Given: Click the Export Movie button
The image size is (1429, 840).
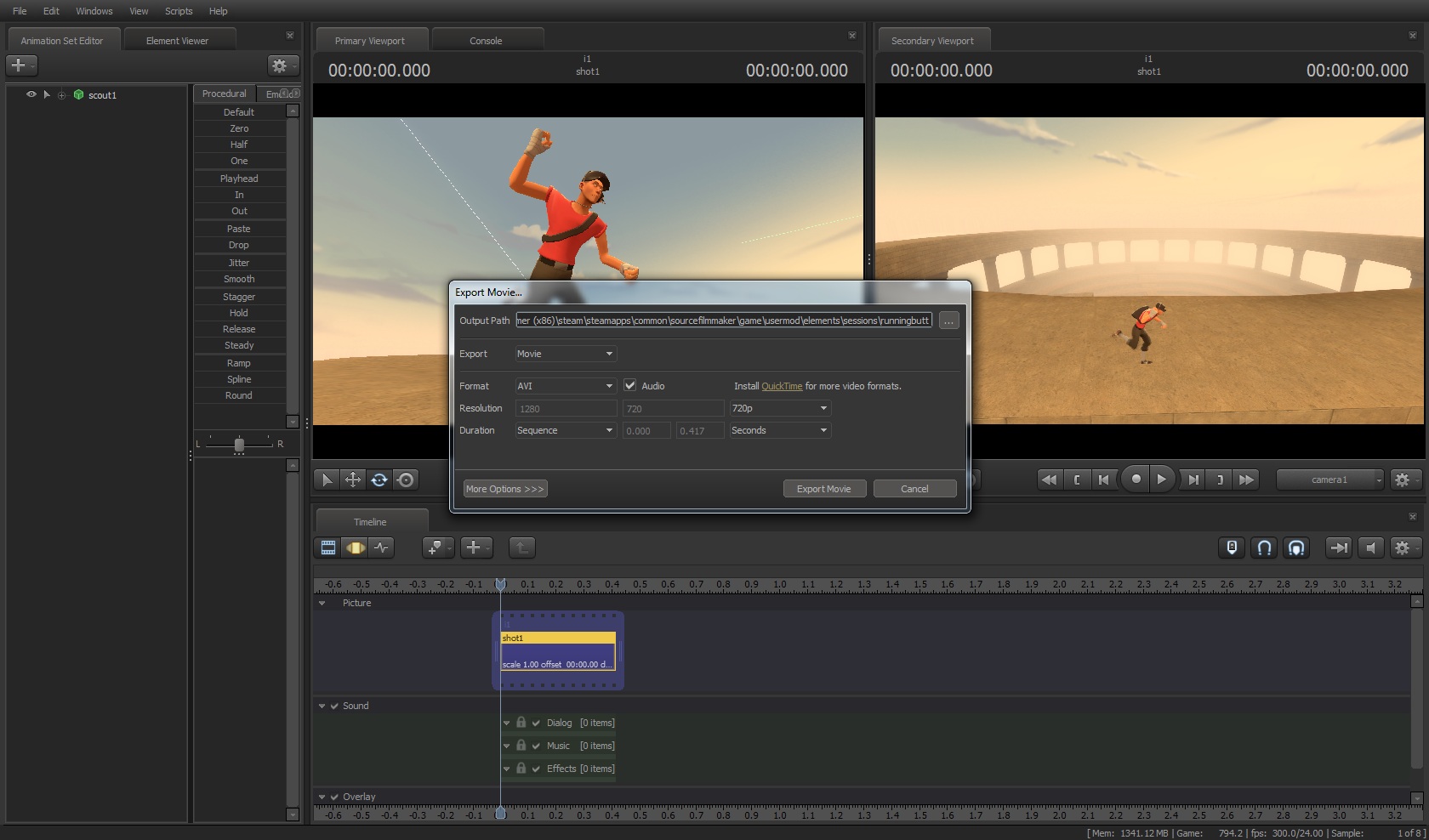Looking at the screenshot, I should 823,489.
